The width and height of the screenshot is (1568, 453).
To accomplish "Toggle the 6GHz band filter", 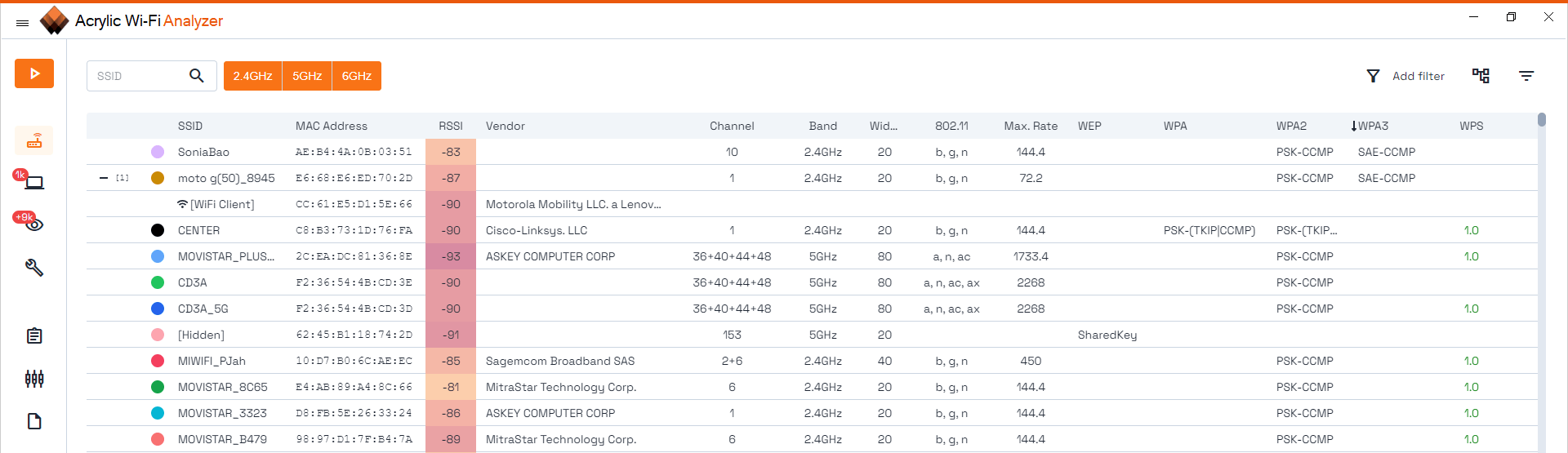I will tap(357, 76).
